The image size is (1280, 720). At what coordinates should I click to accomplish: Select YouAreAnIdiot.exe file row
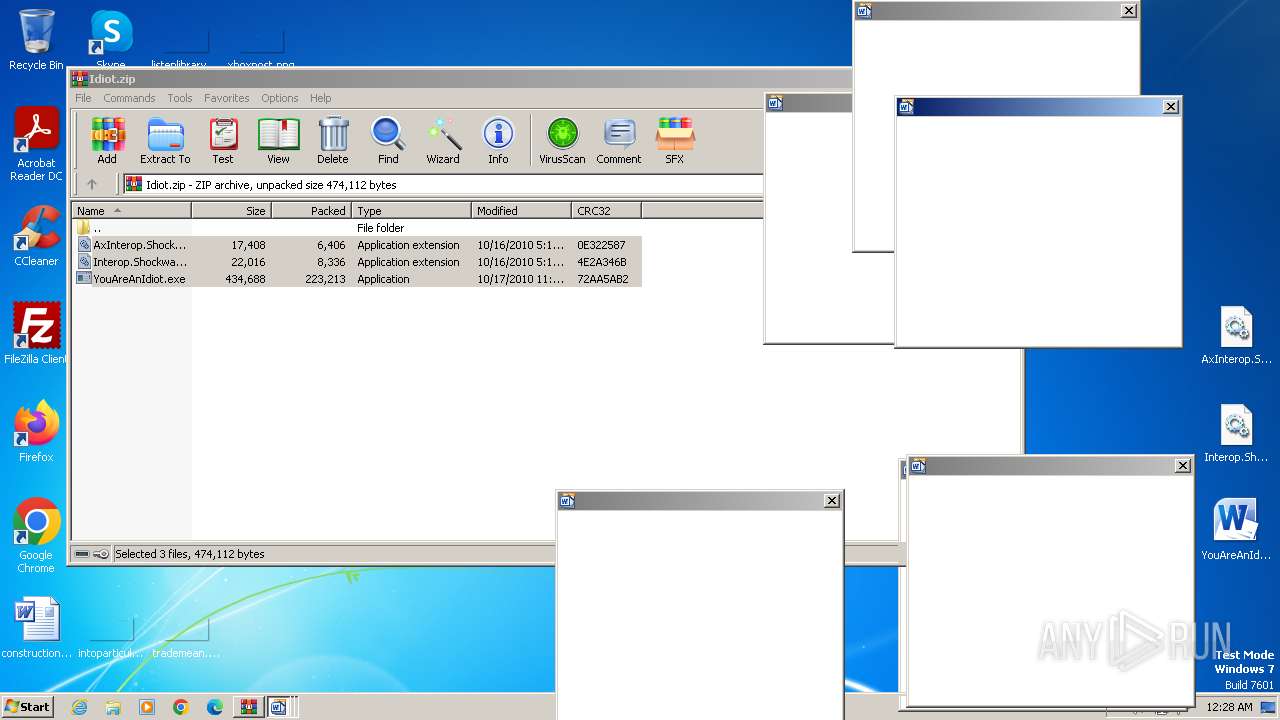pyautogui.click(x=357, y=279)
